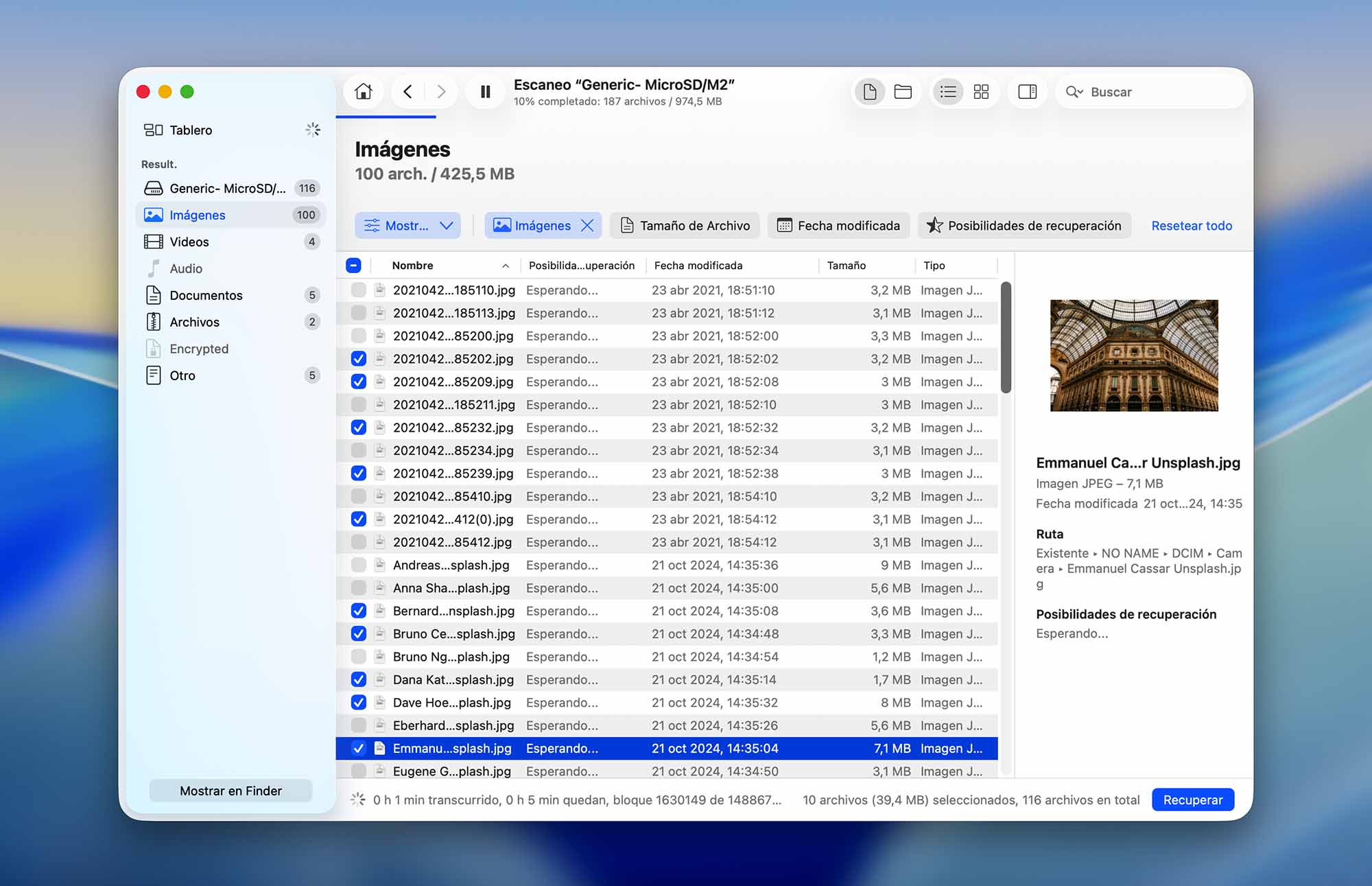Screen dimensions: 1372x886
Task: Open Fecha modificada filter
Action: pyautogui.click(x=838, y=226)
